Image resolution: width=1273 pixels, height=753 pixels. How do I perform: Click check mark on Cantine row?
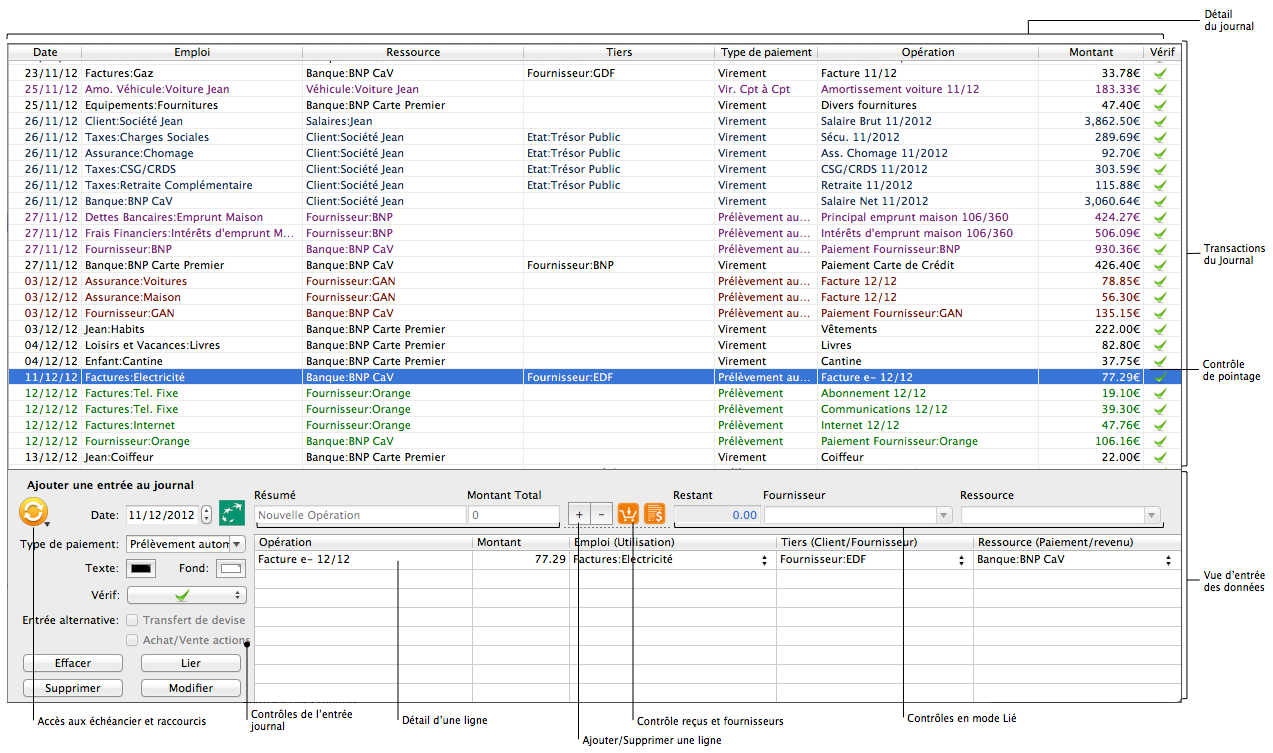coord(1161,361)
